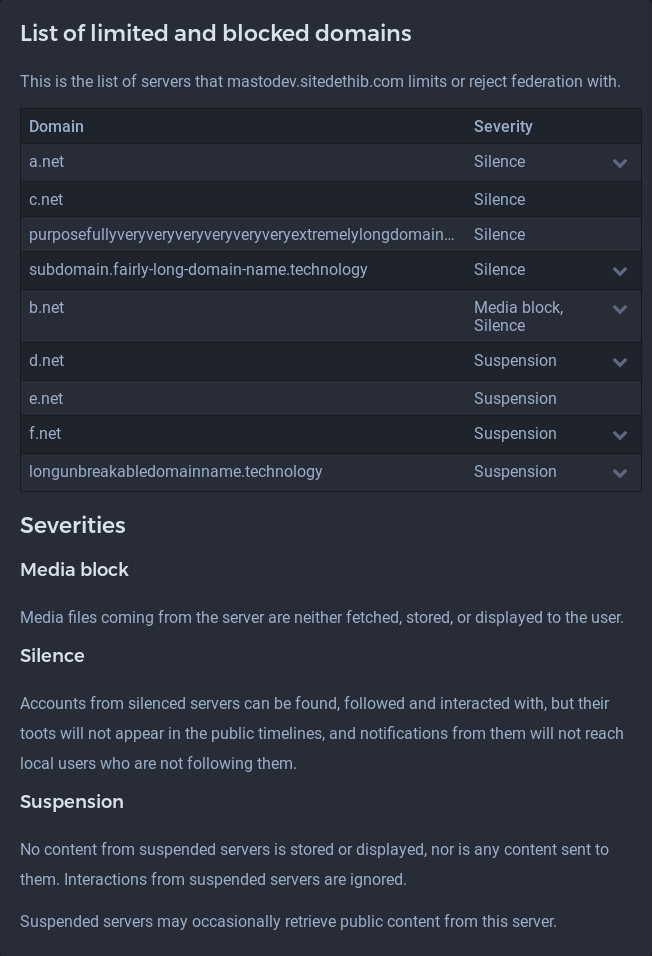The image size is (652, 956).
Task: Expand the a.net row chevron
Action: [x=620, y=163]
